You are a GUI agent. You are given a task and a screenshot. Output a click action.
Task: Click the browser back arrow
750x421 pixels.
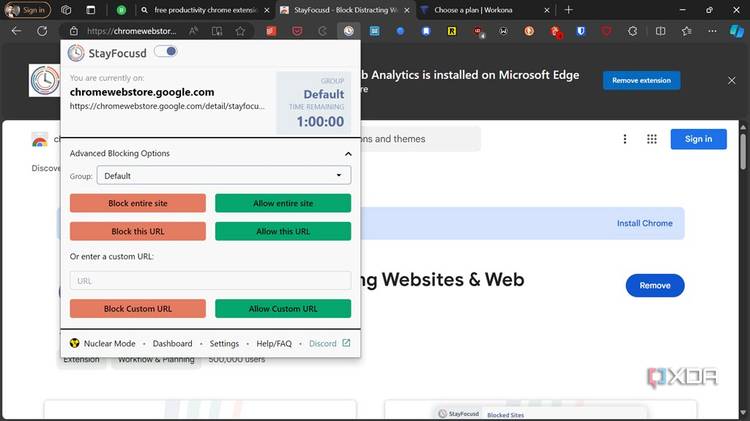(x=16, y=31)
